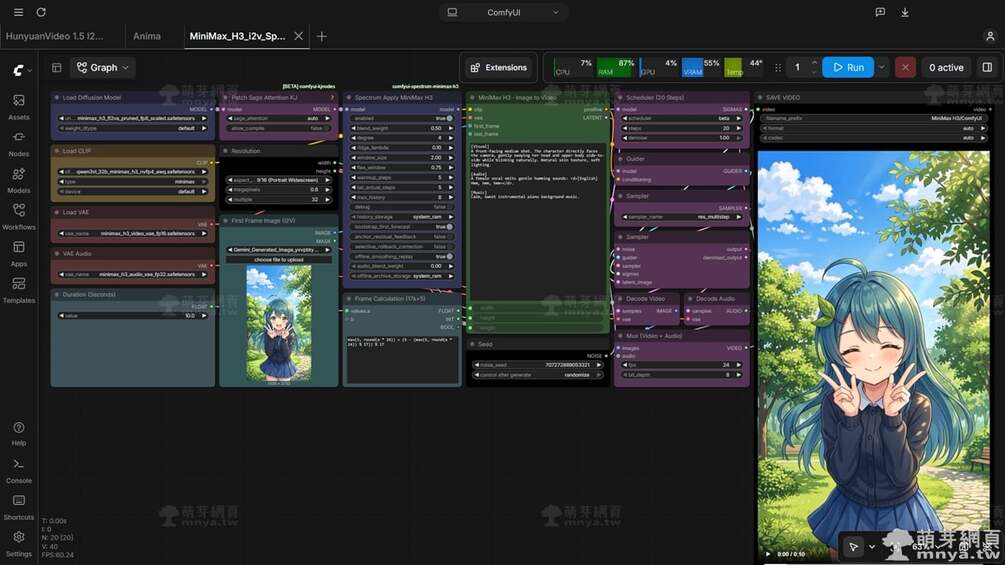Collapse the Seed node
This screenshot has height=565, width=1005.
(472, 344)
